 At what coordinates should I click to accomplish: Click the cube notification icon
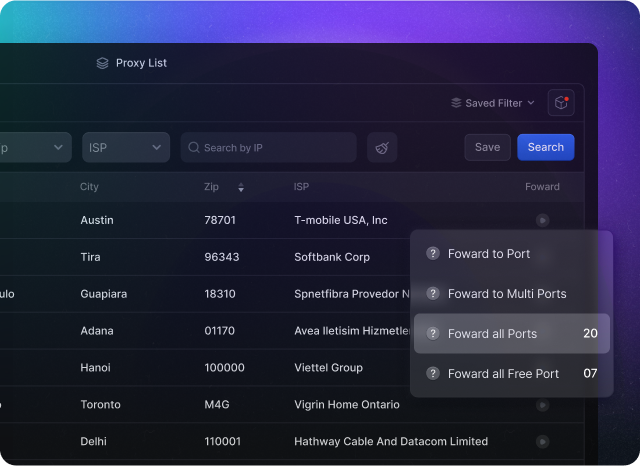pos(562,102)
